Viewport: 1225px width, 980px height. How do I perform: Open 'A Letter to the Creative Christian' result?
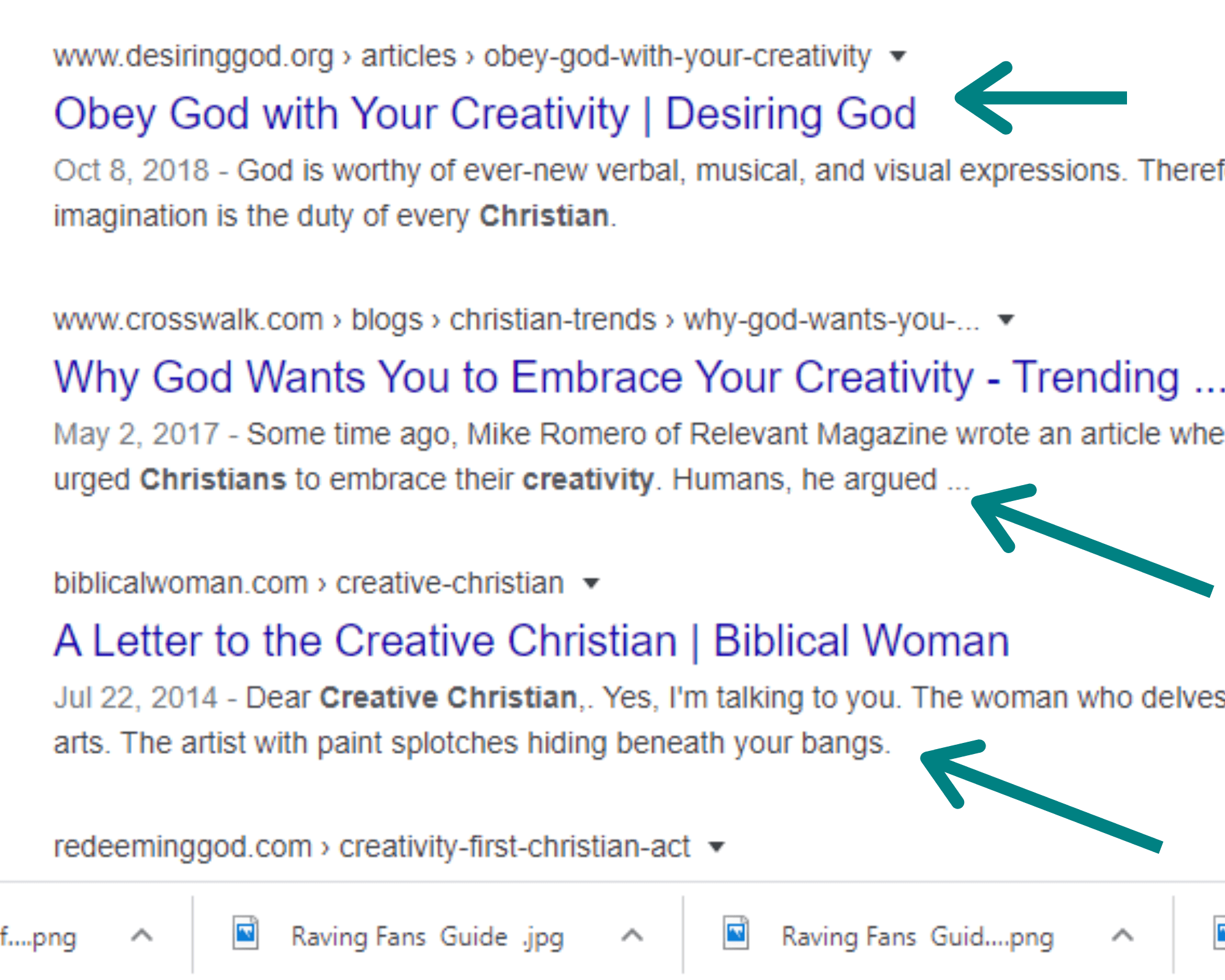pos(532,641)
